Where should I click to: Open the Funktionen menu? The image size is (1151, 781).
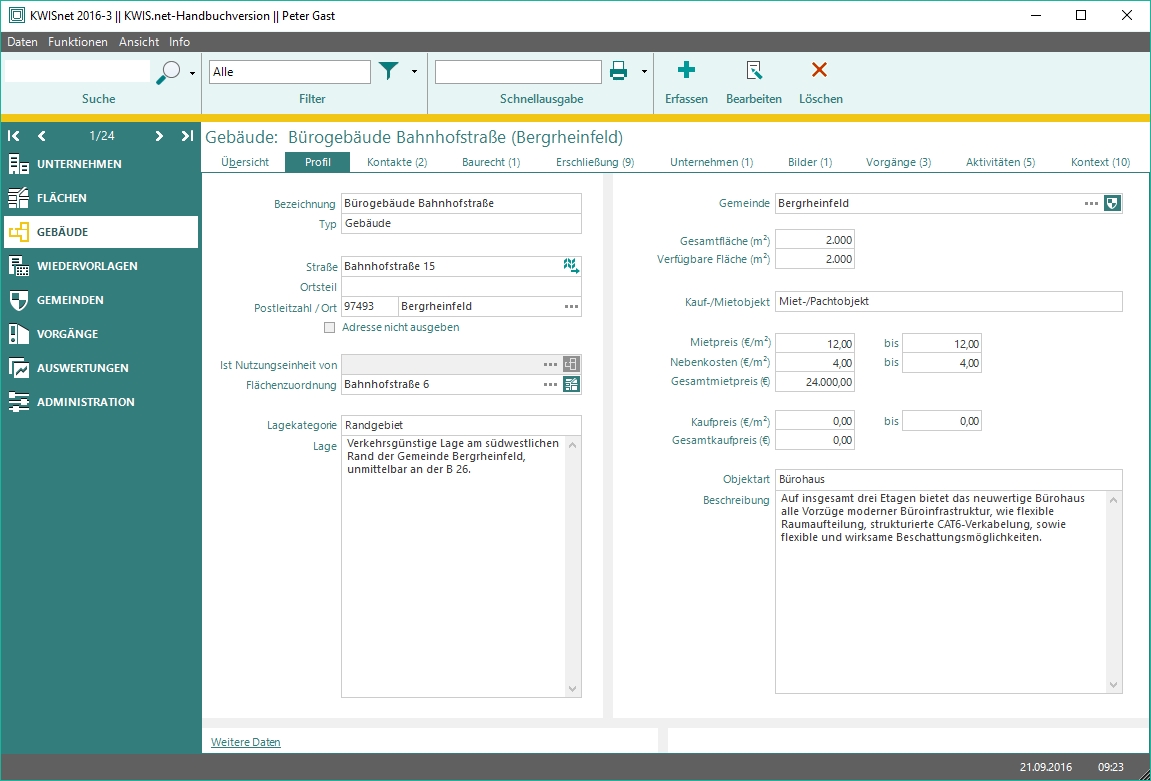point(78,42)
